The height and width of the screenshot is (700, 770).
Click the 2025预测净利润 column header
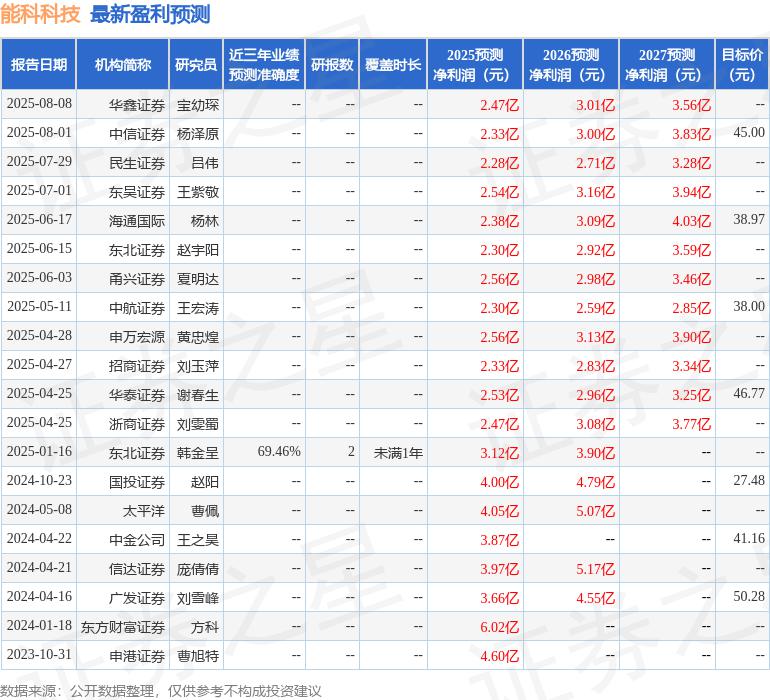coord(475,64)
